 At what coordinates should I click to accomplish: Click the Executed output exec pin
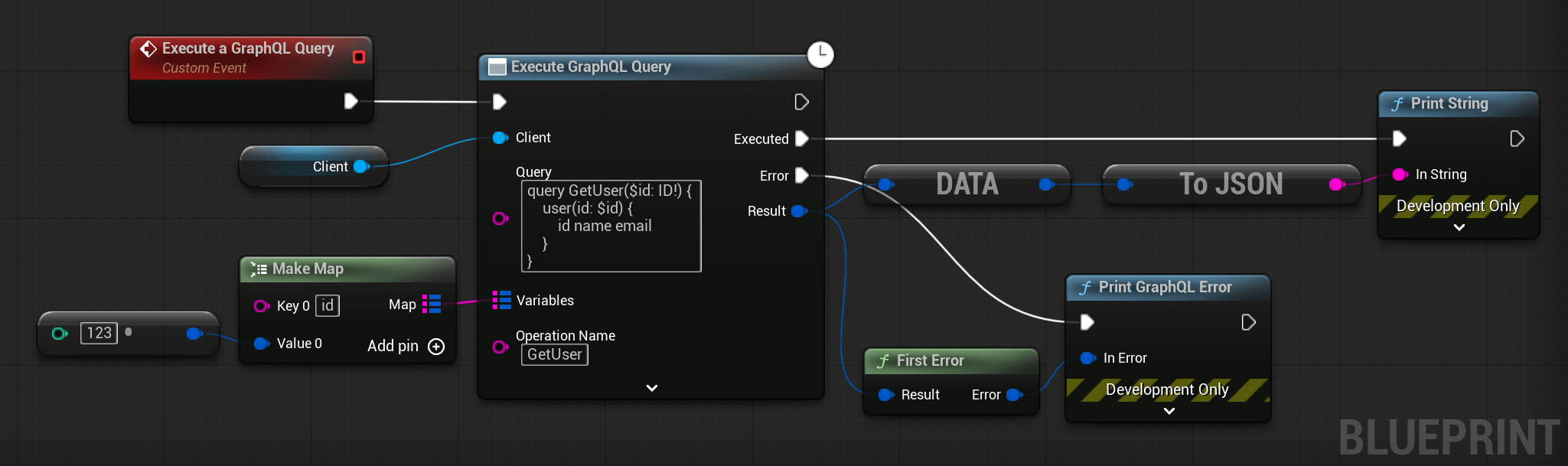801,138
